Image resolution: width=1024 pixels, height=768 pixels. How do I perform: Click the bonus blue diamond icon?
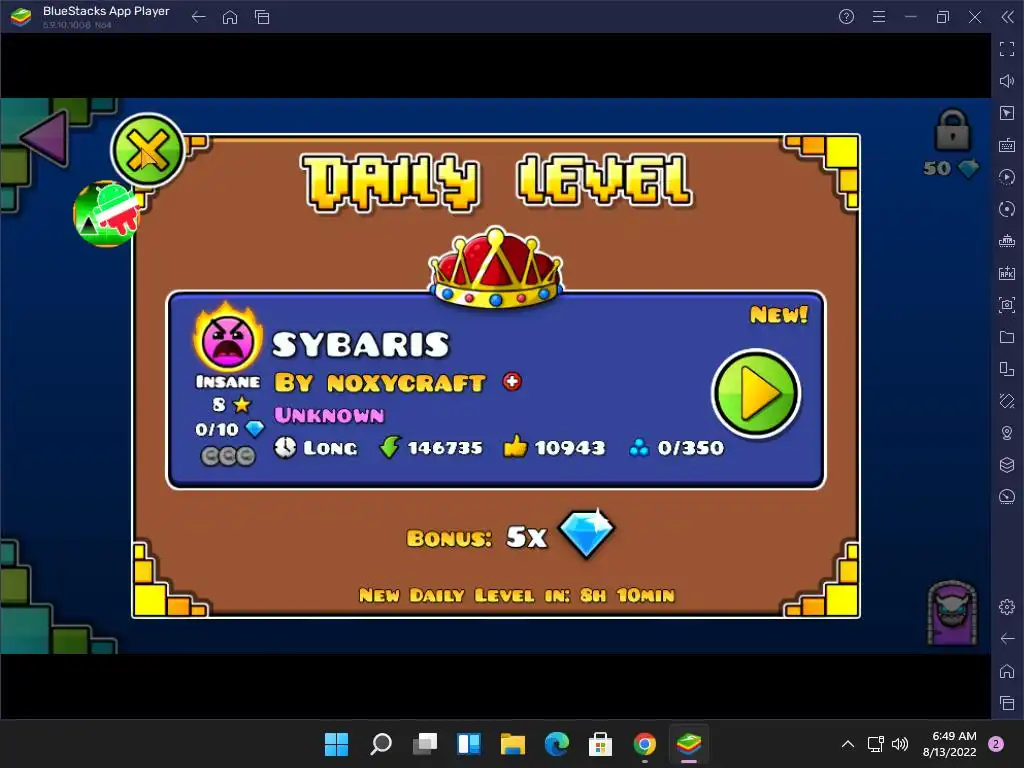(586, 534)
